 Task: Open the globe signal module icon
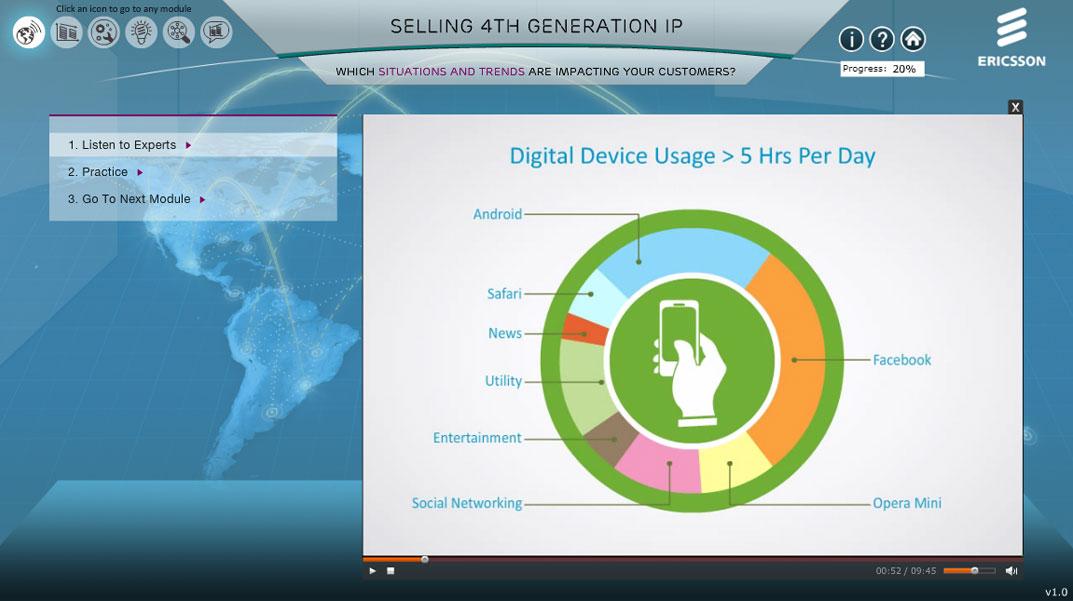point(29,32)
